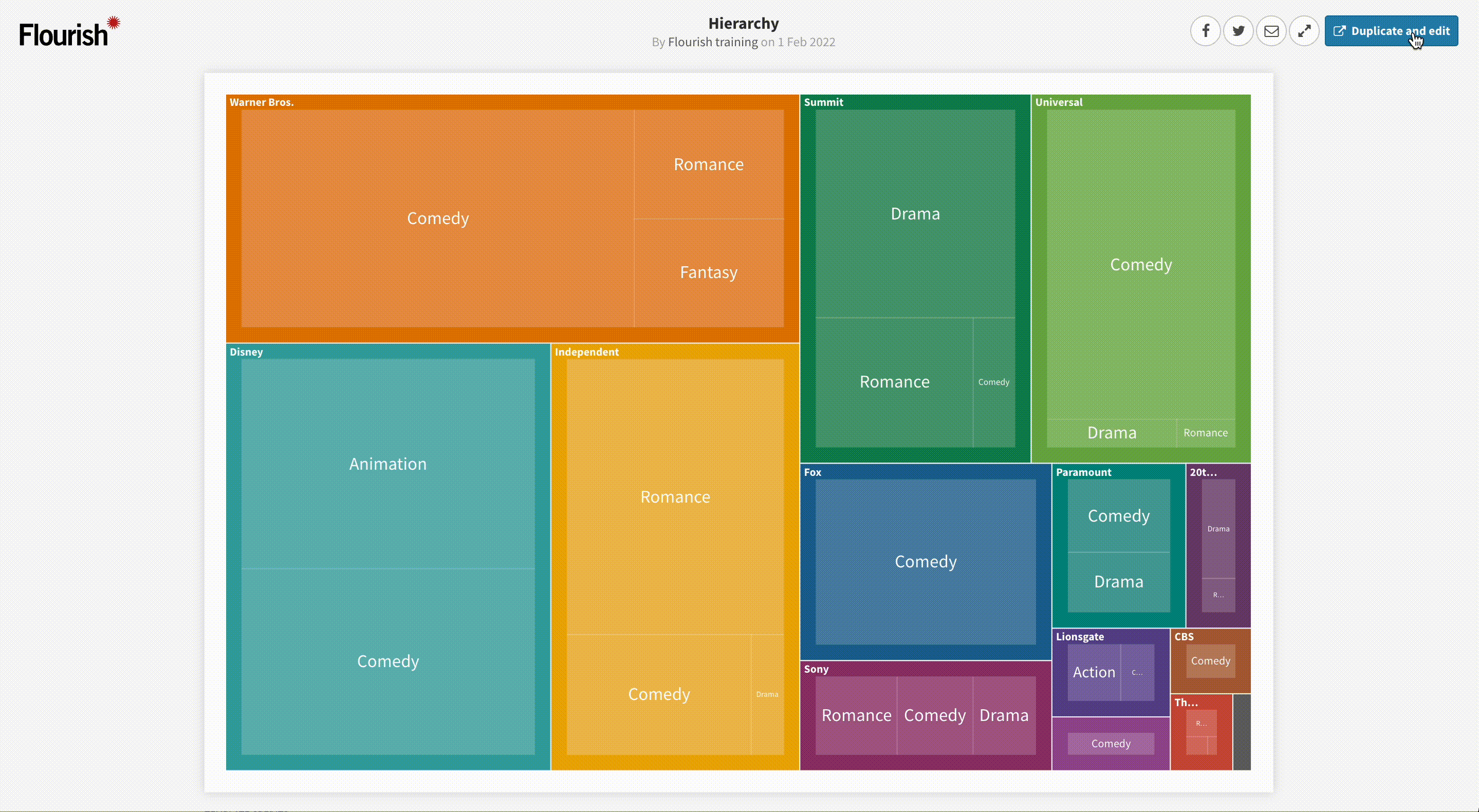
Task: Select Universal Drama block
Action: click(x=1112, y=433)
